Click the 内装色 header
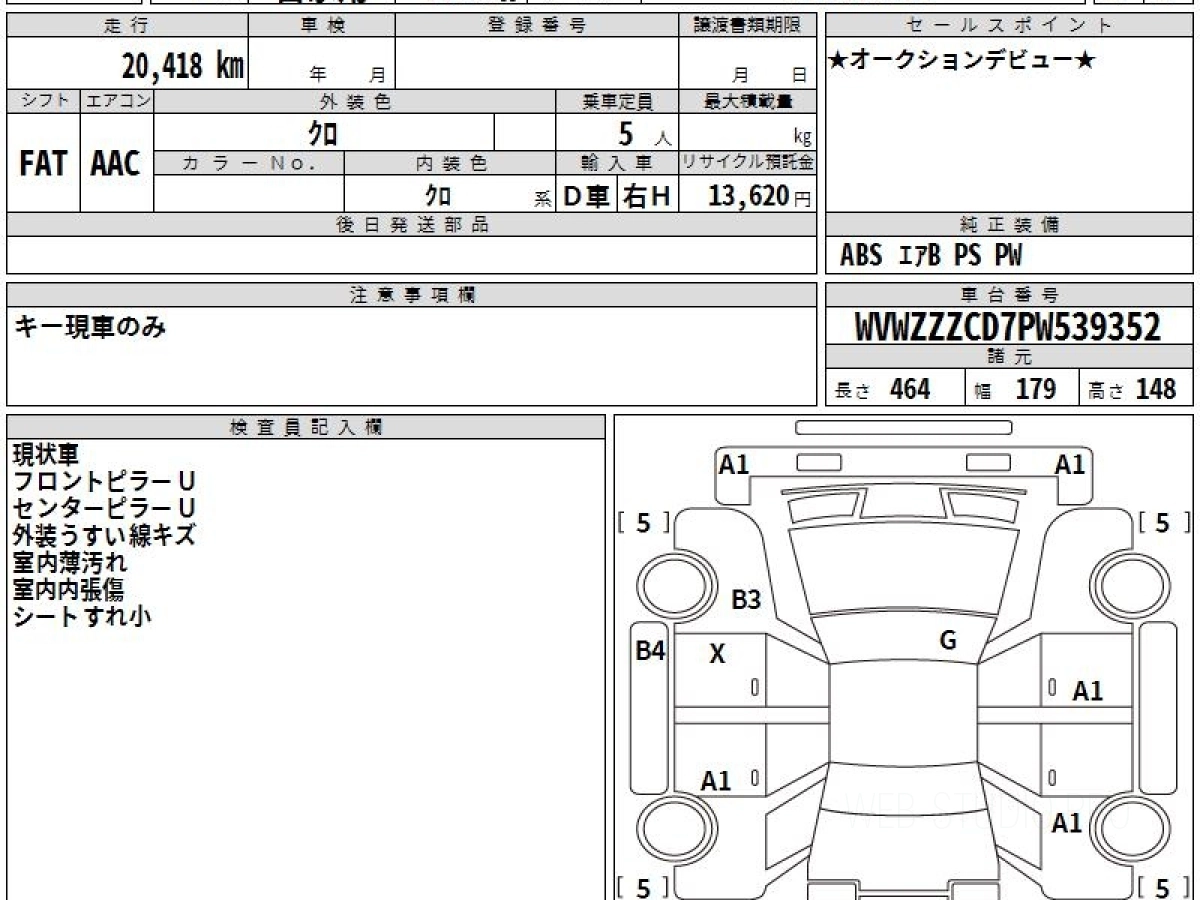The image size is (1200, 900). [450, 162]
